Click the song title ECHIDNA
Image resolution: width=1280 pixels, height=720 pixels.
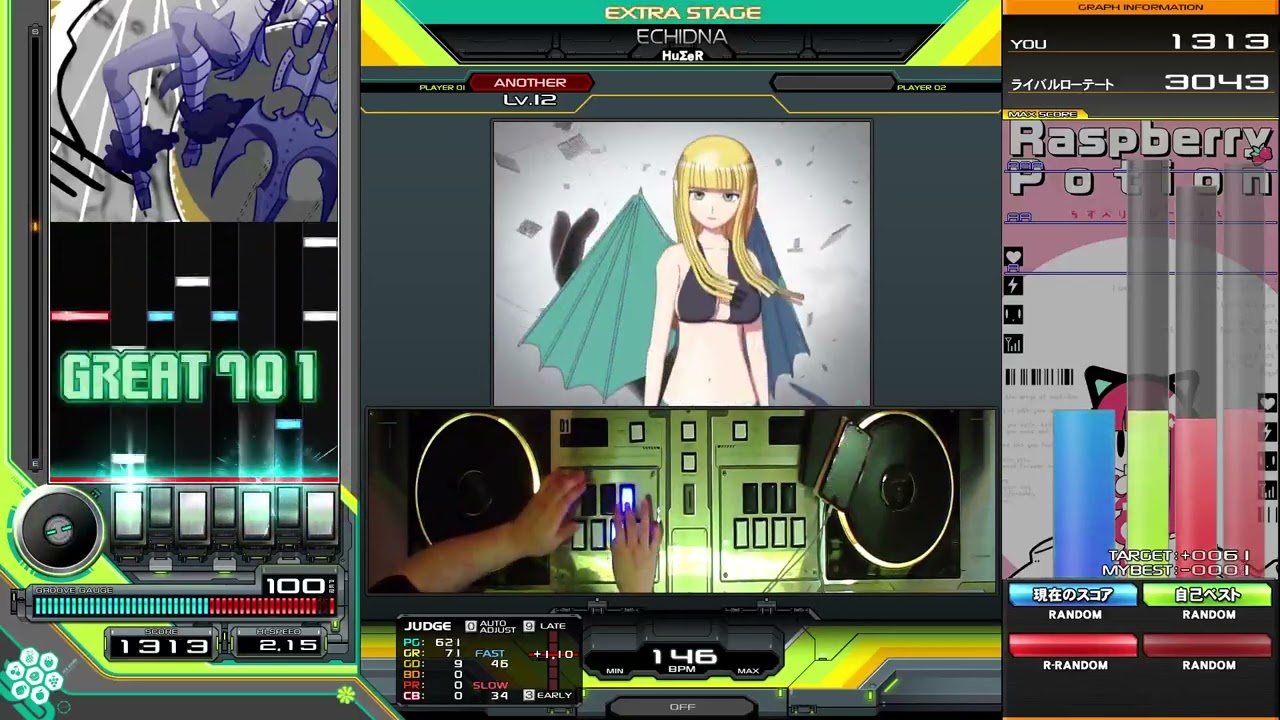682,37
